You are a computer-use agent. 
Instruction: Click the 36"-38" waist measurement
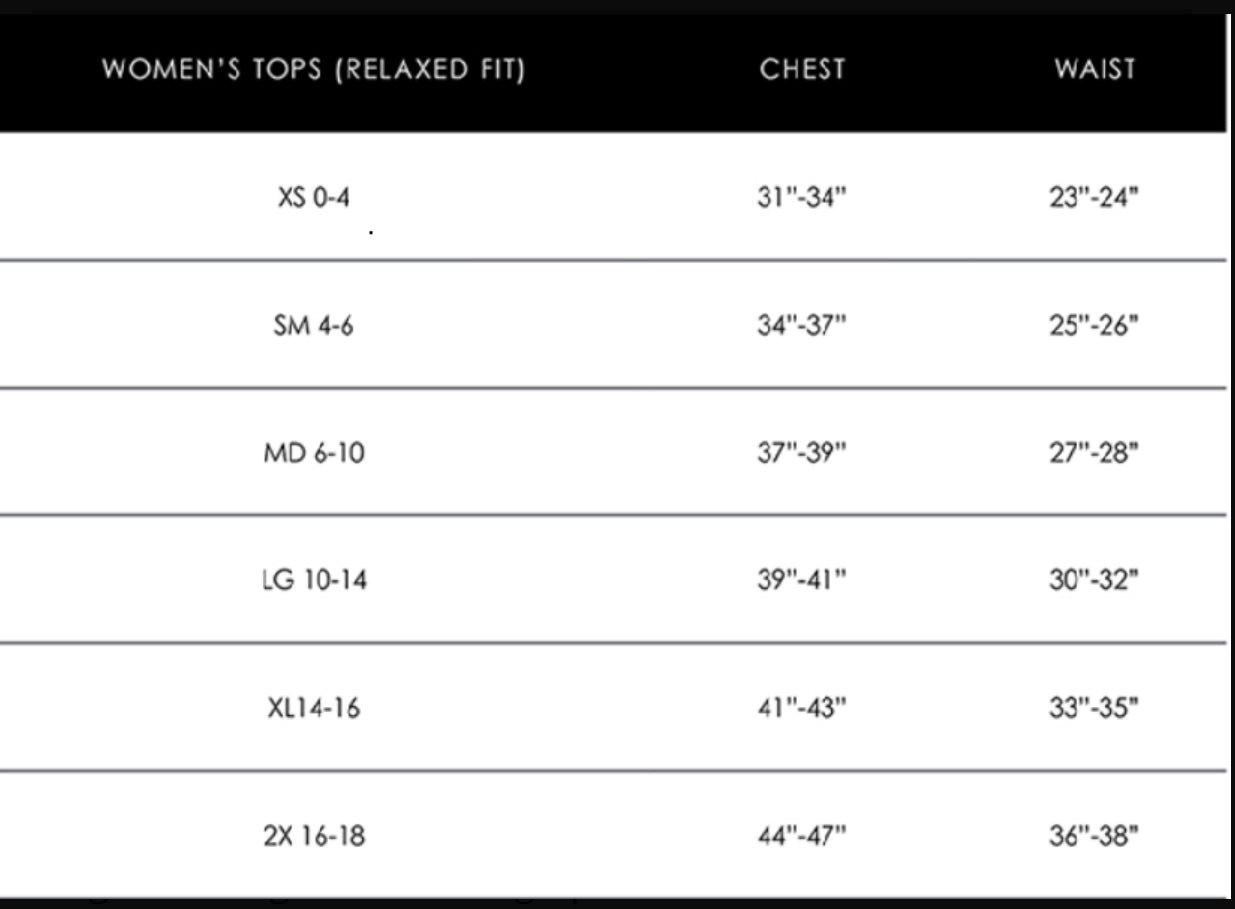click(1094, 836)
